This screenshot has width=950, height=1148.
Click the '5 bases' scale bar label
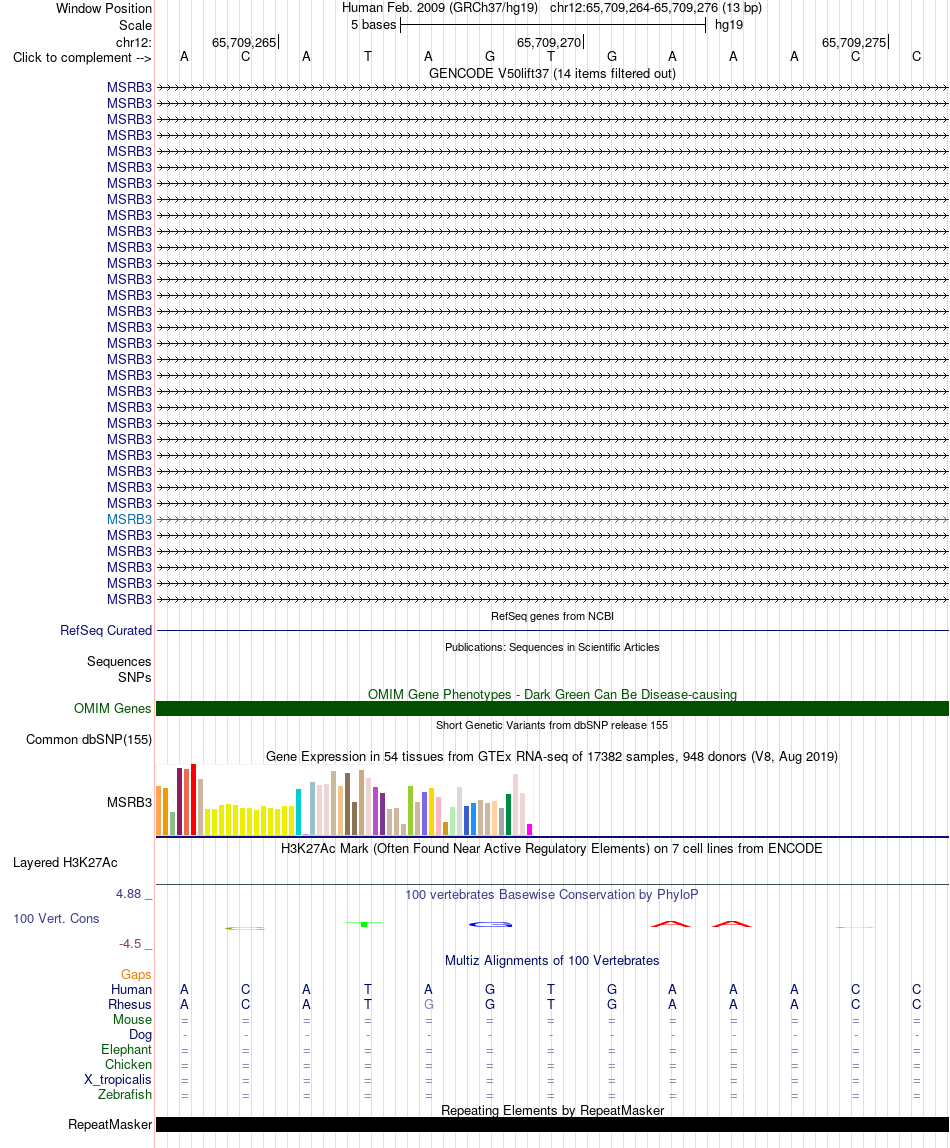pos(373,25)
